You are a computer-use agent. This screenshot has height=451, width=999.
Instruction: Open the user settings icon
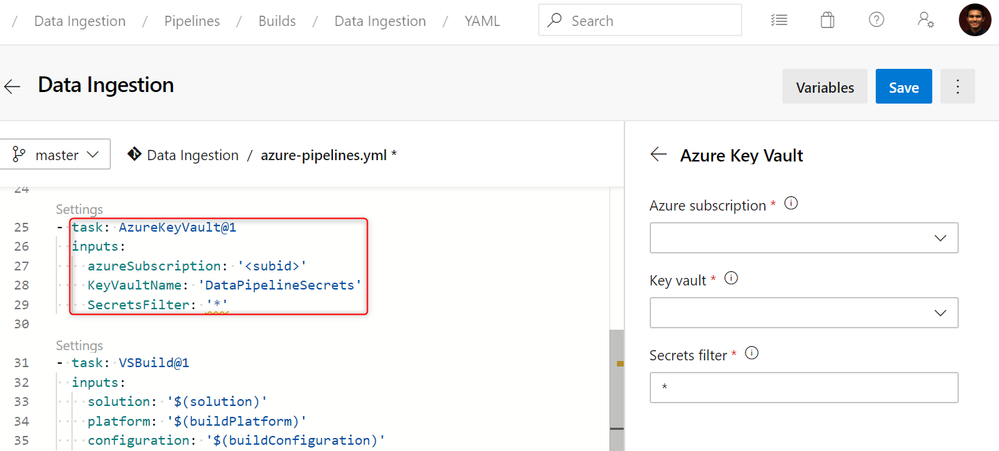925,20
